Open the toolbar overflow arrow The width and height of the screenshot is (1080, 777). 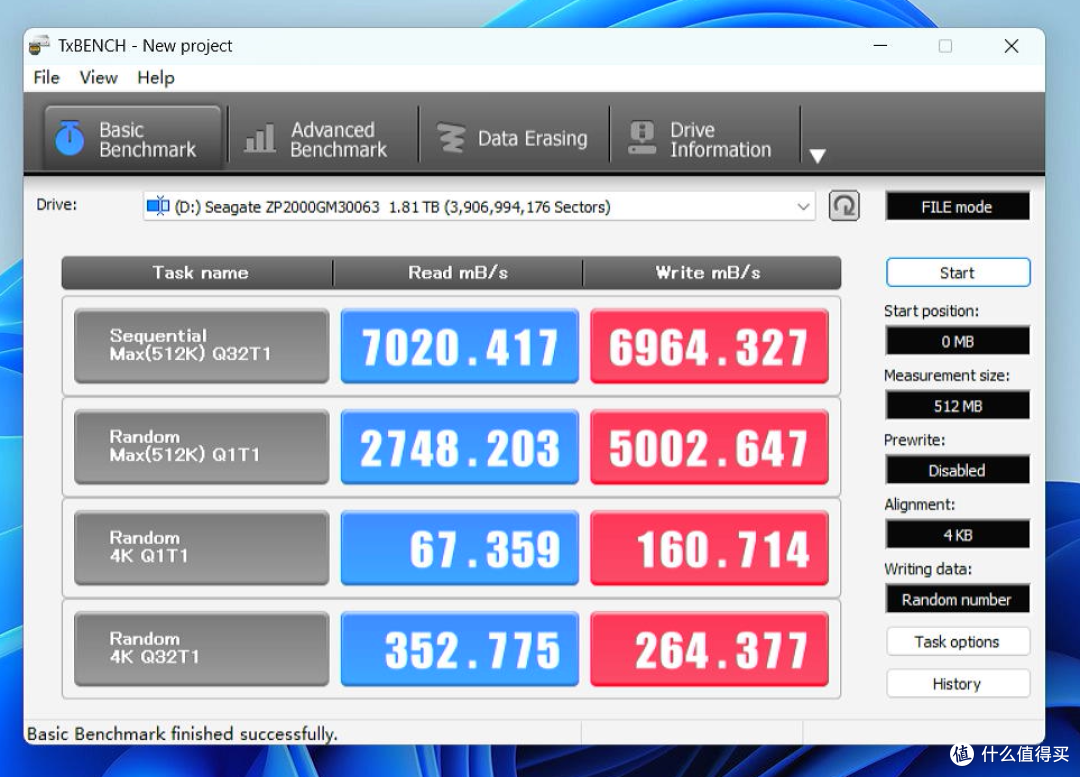tap(818, 156)
